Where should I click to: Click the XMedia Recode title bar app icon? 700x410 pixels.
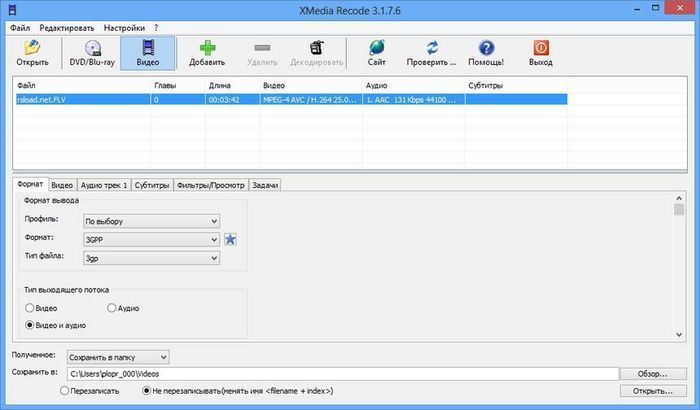tap(12, 9)
